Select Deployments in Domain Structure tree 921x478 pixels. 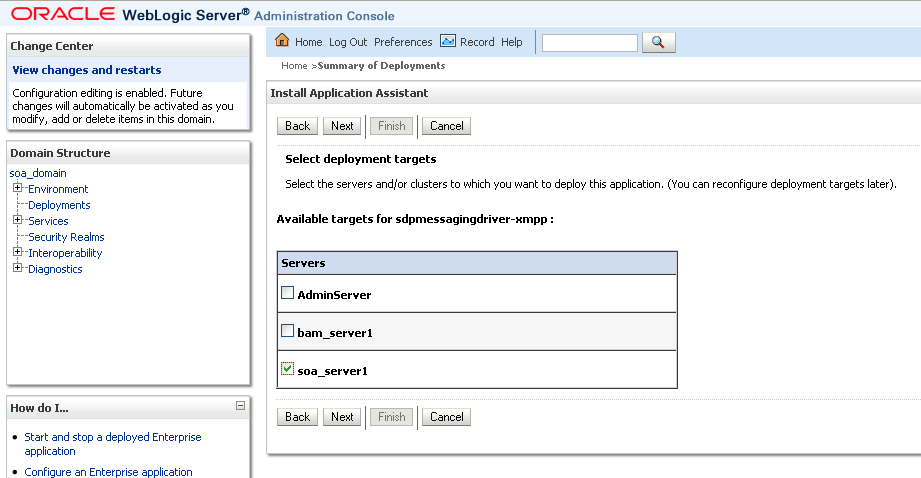pyautogui.click(x=59, y=205)
